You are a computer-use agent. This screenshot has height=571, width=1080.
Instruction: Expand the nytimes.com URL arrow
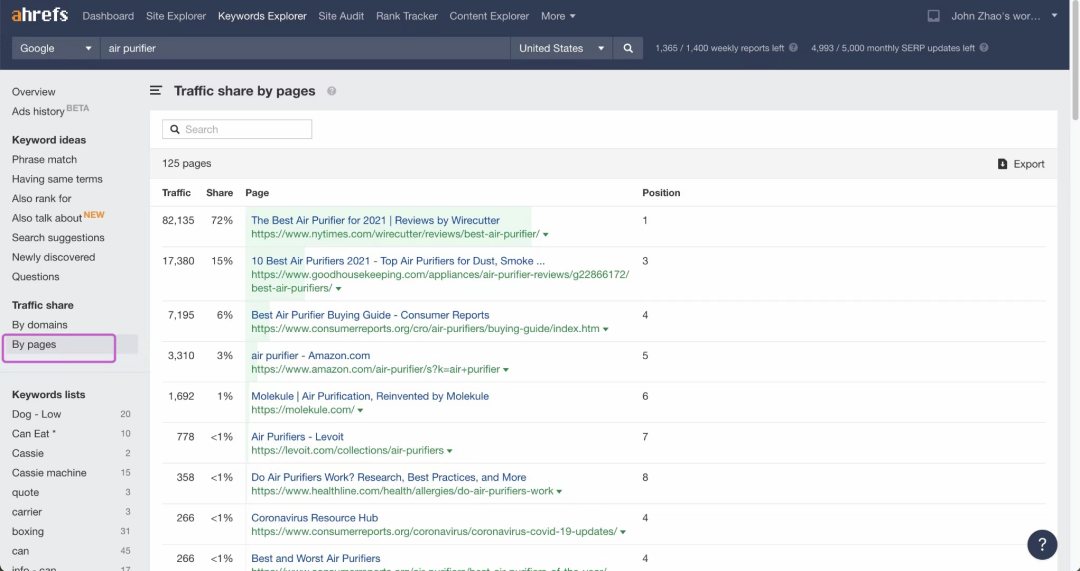pyautogui.click(x=546, y=235)
